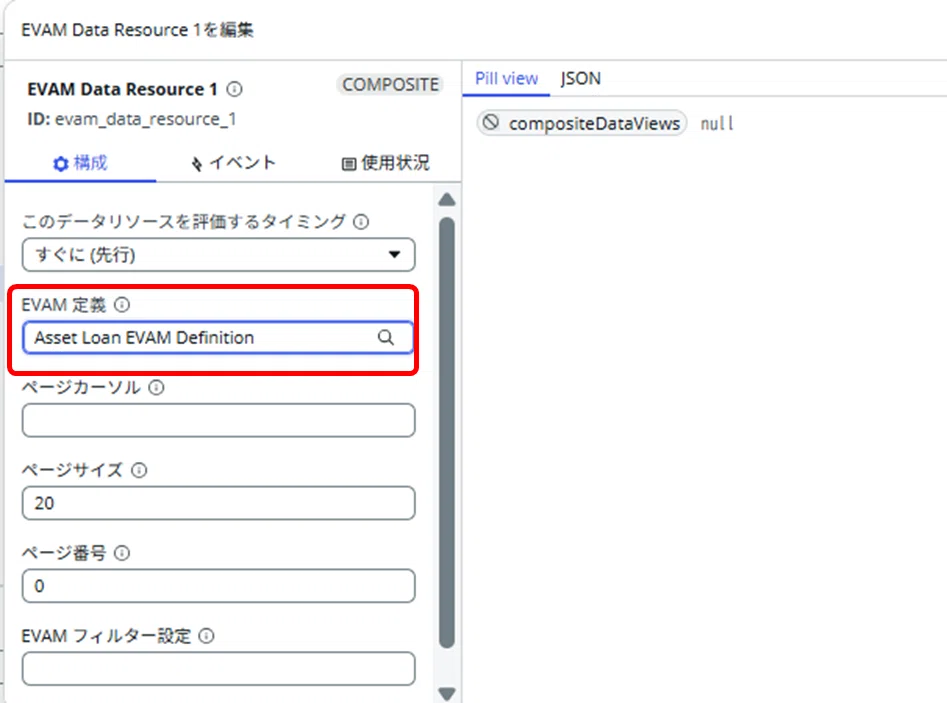Click search magnifier in EVAM 定義 field
Image resolution: width=947 pixels, height=703 pixels.
tap(386, 337)
